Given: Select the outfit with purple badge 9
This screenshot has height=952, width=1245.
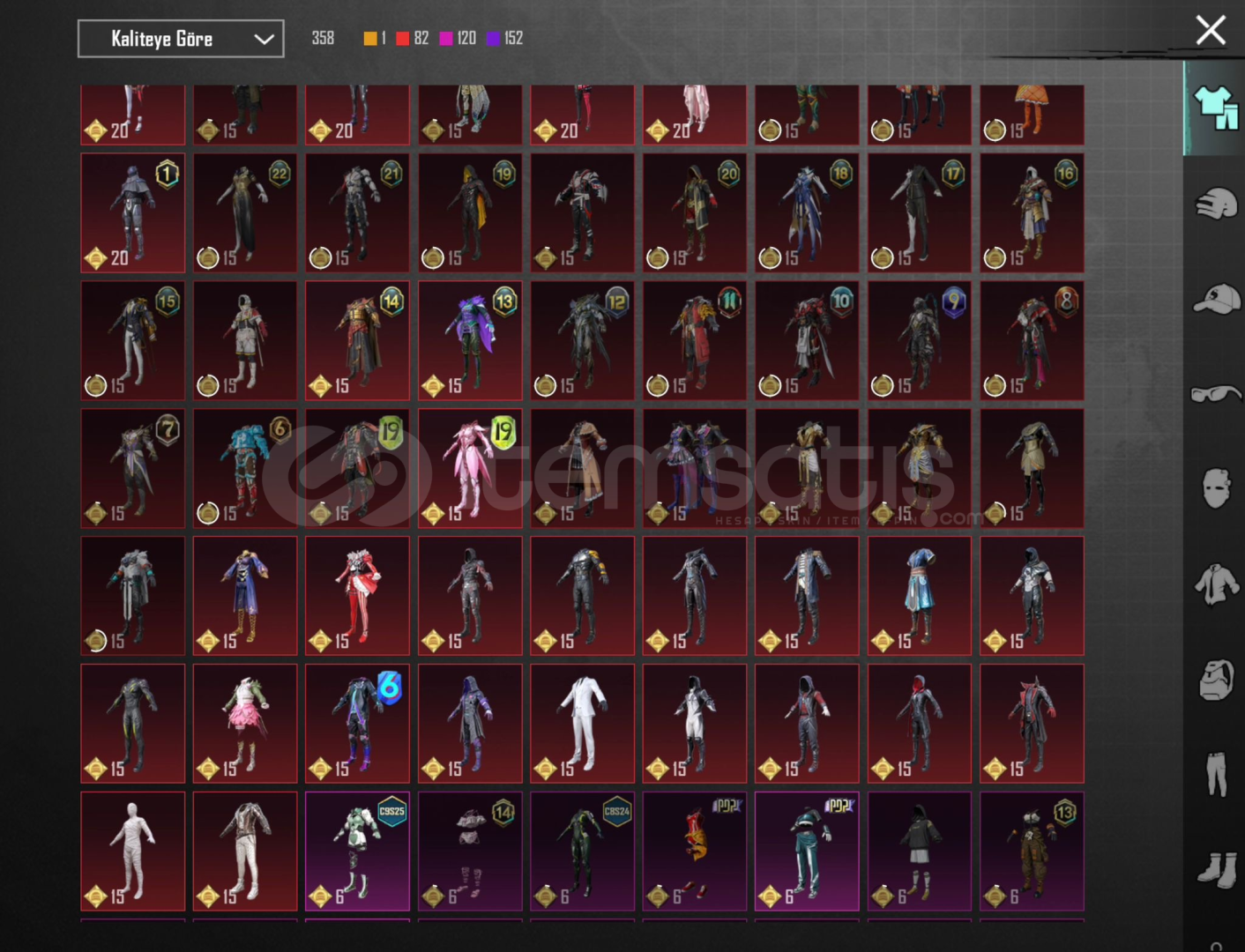Looking at the screenshot, I should coord(920,340).
